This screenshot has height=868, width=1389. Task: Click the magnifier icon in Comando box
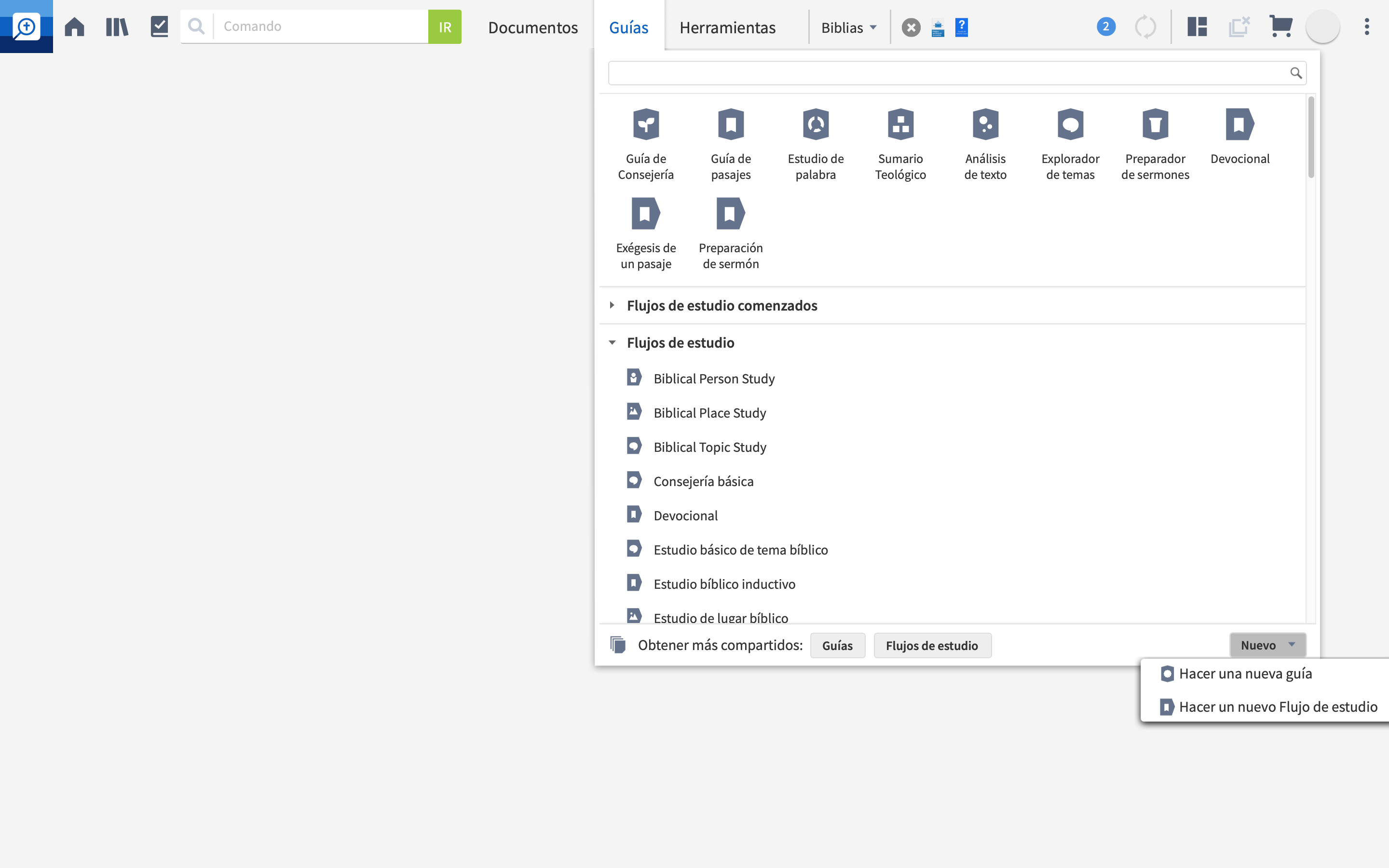click(x=196, y=27)
